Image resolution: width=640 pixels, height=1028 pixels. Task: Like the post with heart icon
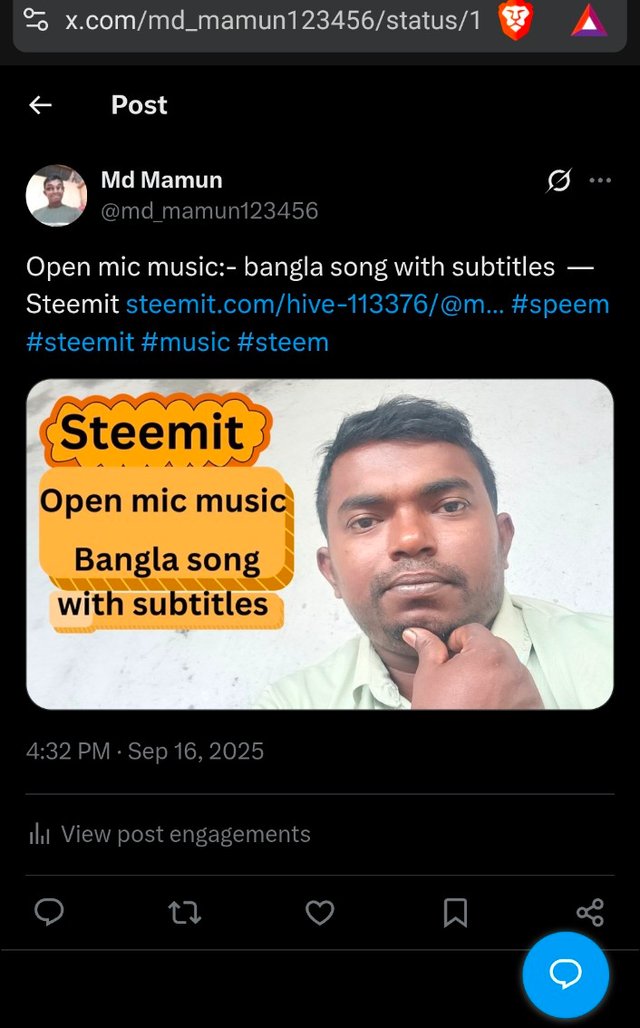(320, 912)
